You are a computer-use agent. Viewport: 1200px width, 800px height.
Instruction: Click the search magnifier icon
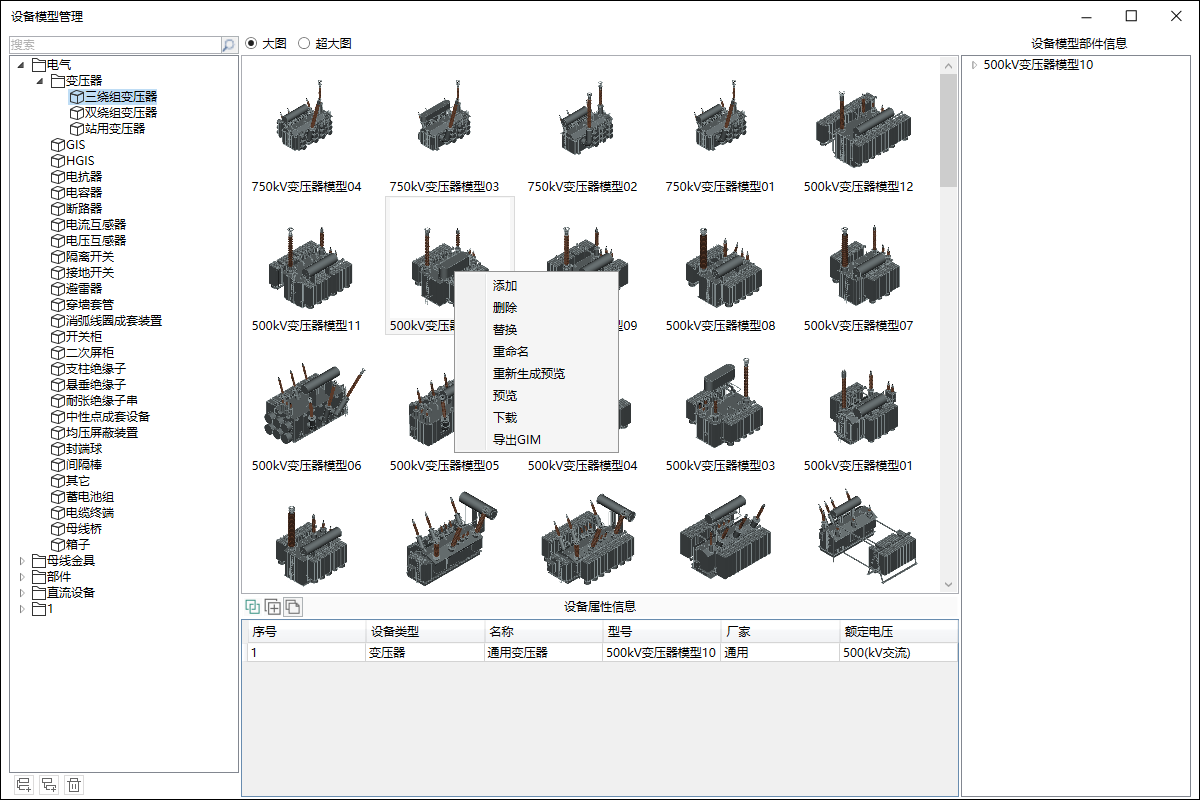[229, 45]
